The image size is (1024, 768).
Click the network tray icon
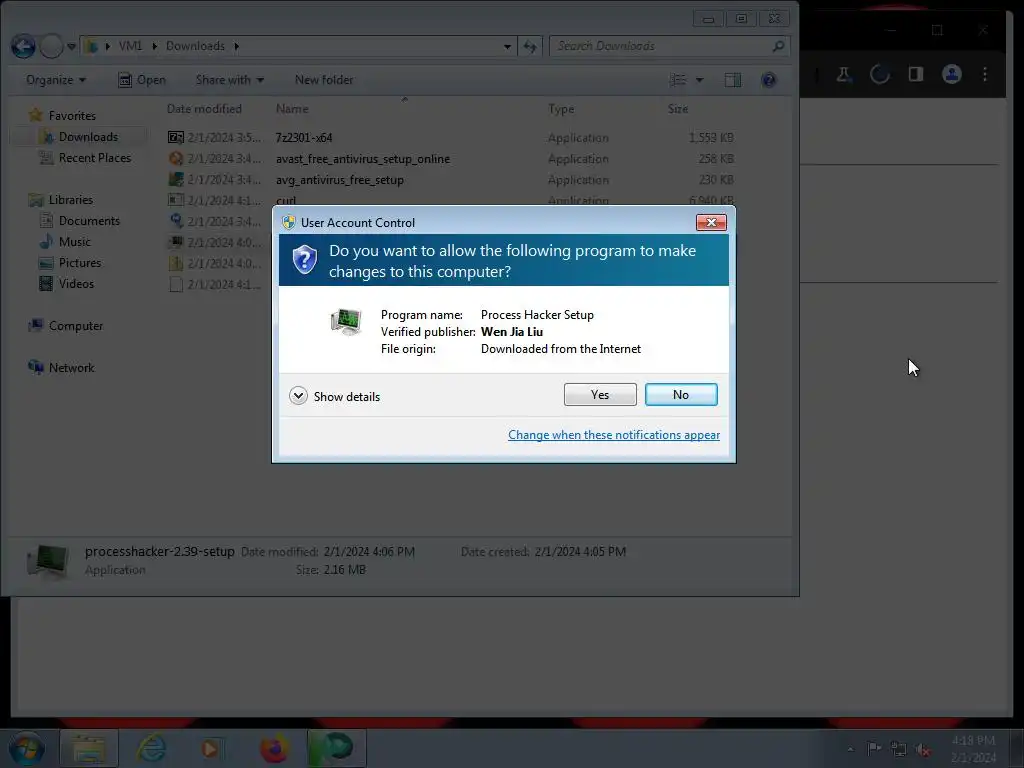click(x=899, y=748)
